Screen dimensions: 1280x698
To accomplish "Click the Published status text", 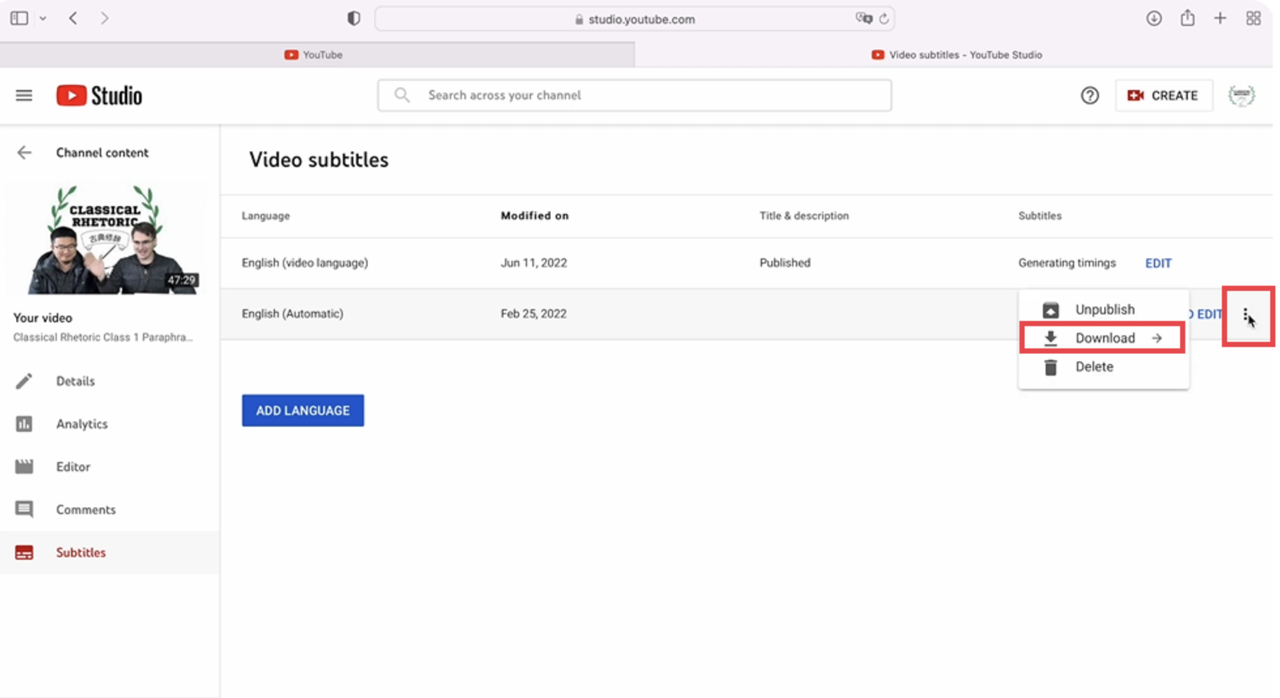I will pyautogui.click(x=785, y=263).
